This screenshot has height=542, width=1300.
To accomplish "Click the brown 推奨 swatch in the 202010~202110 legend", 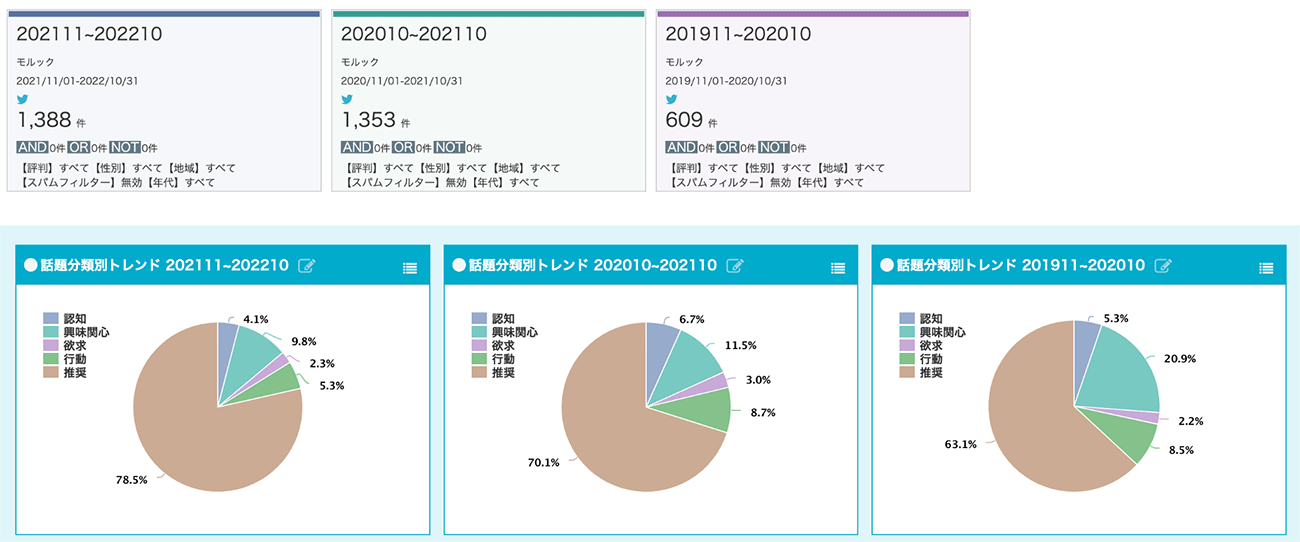I will click(x=480, y=372).
